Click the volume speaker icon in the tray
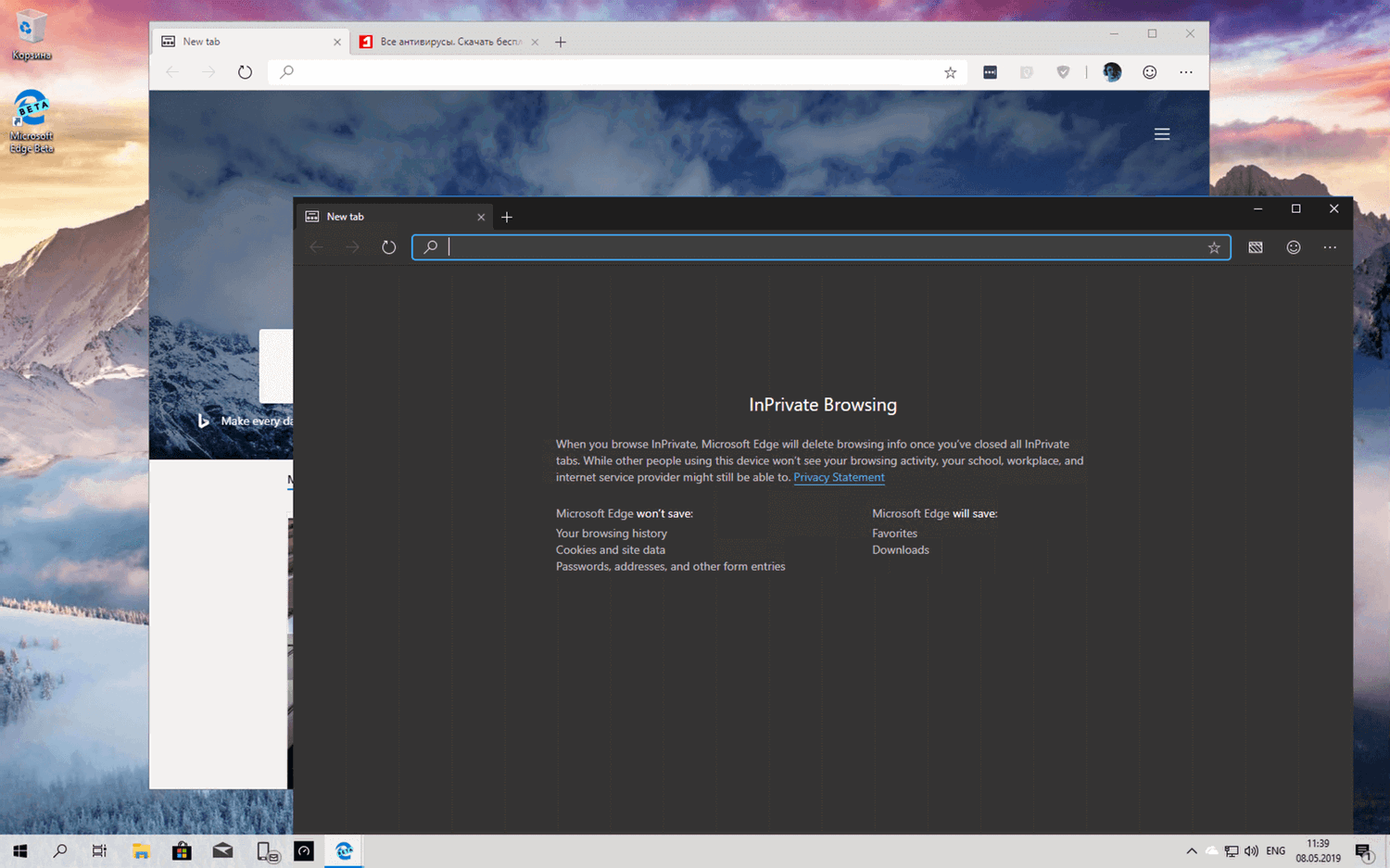The height and width of the screenshot is (868, 1390). click(1251, 851)
